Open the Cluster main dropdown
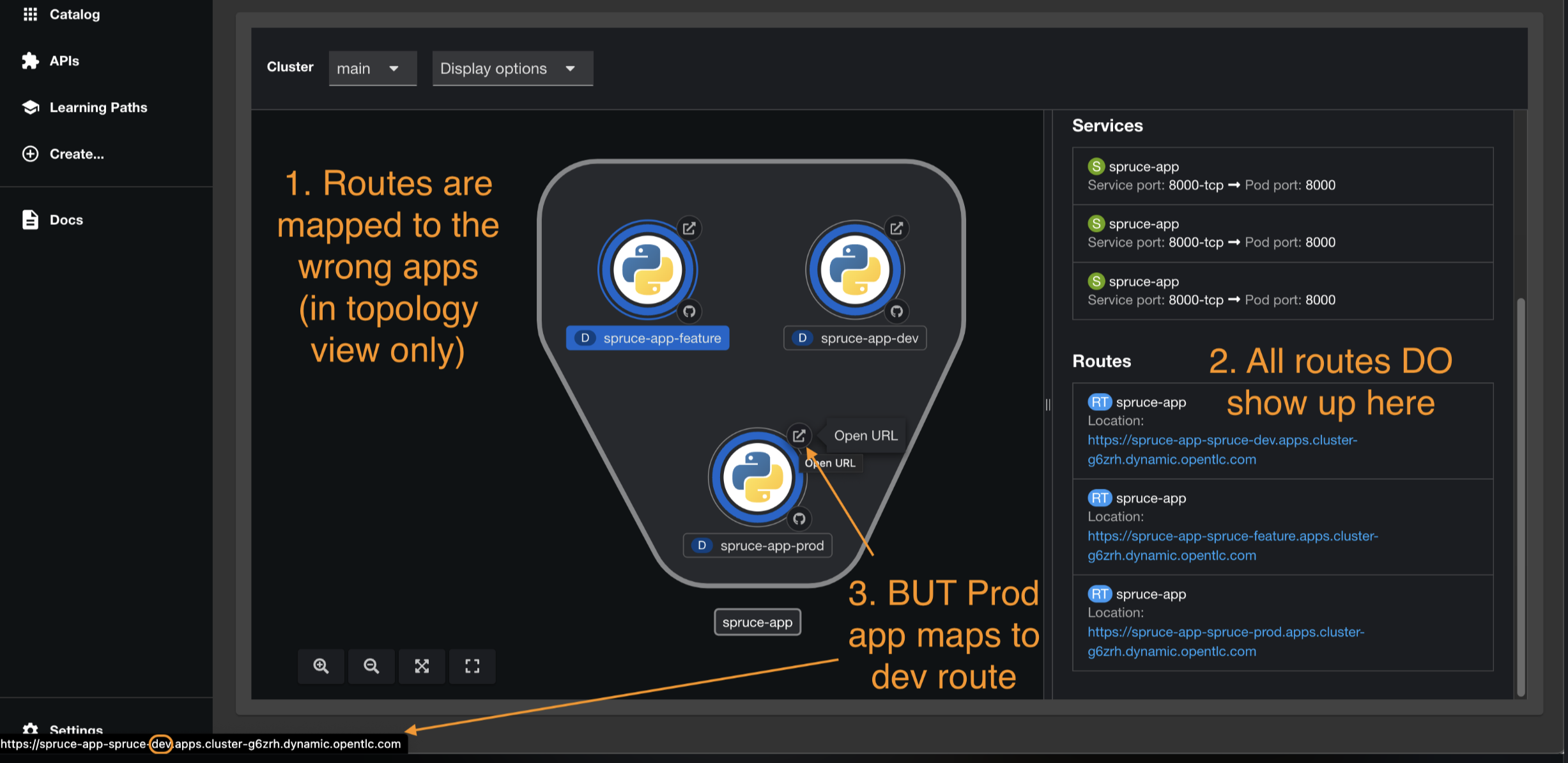 (372, 68)
